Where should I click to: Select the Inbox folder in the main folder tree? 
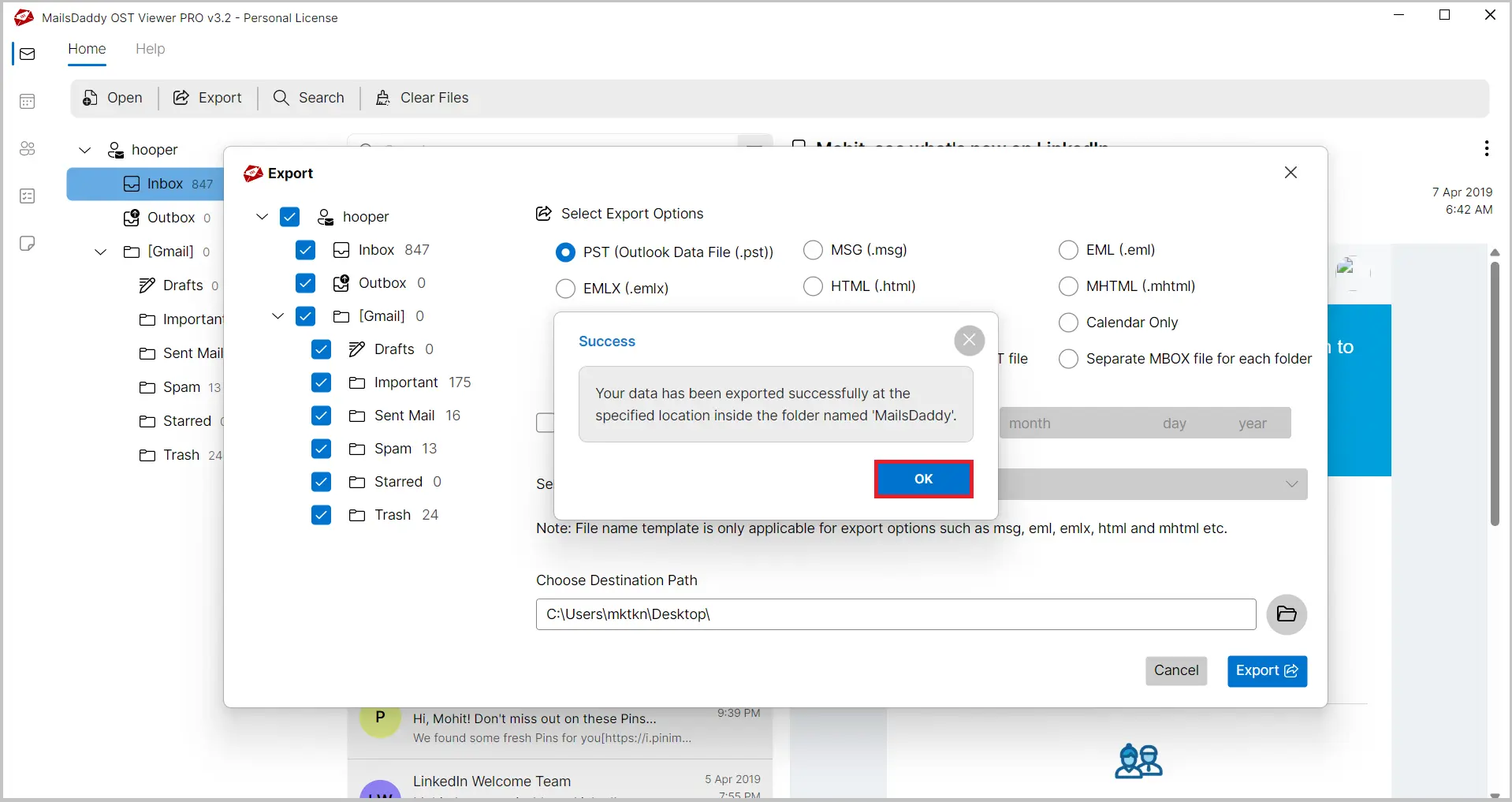(x=145, y=184)
